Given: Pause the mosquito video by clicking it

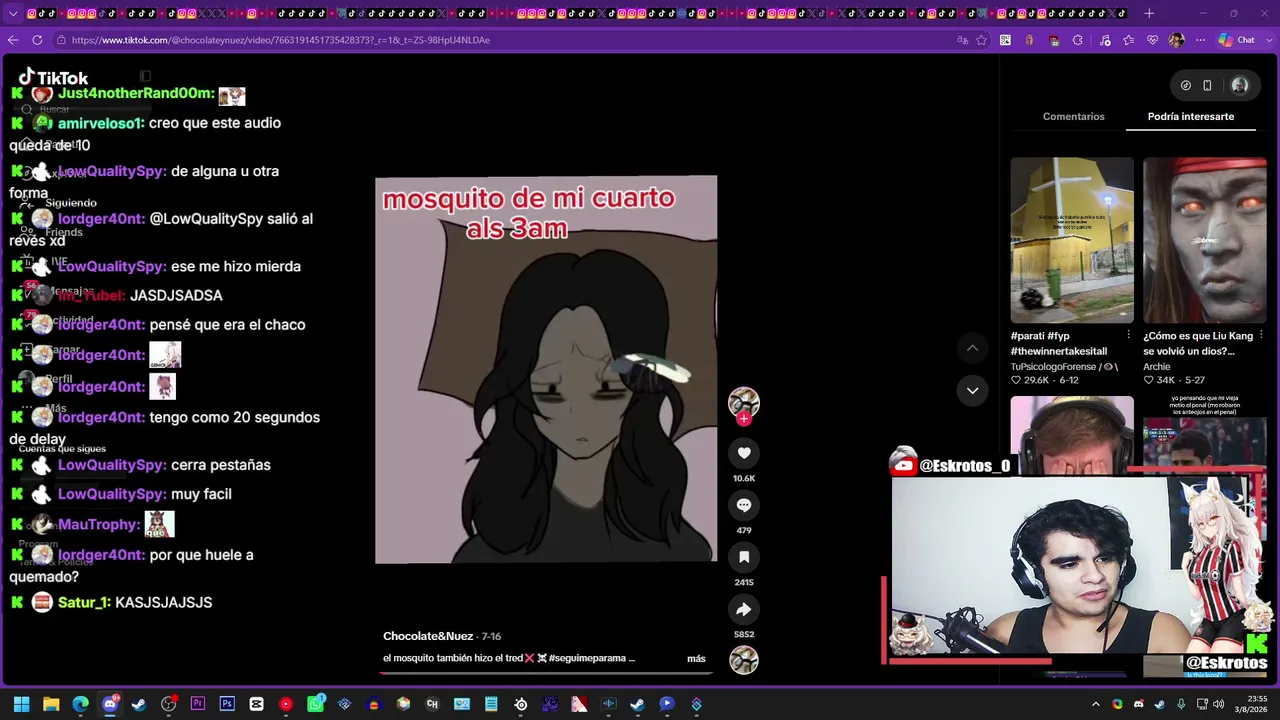Looking at the screenshot, I should [x=546, y=370].
